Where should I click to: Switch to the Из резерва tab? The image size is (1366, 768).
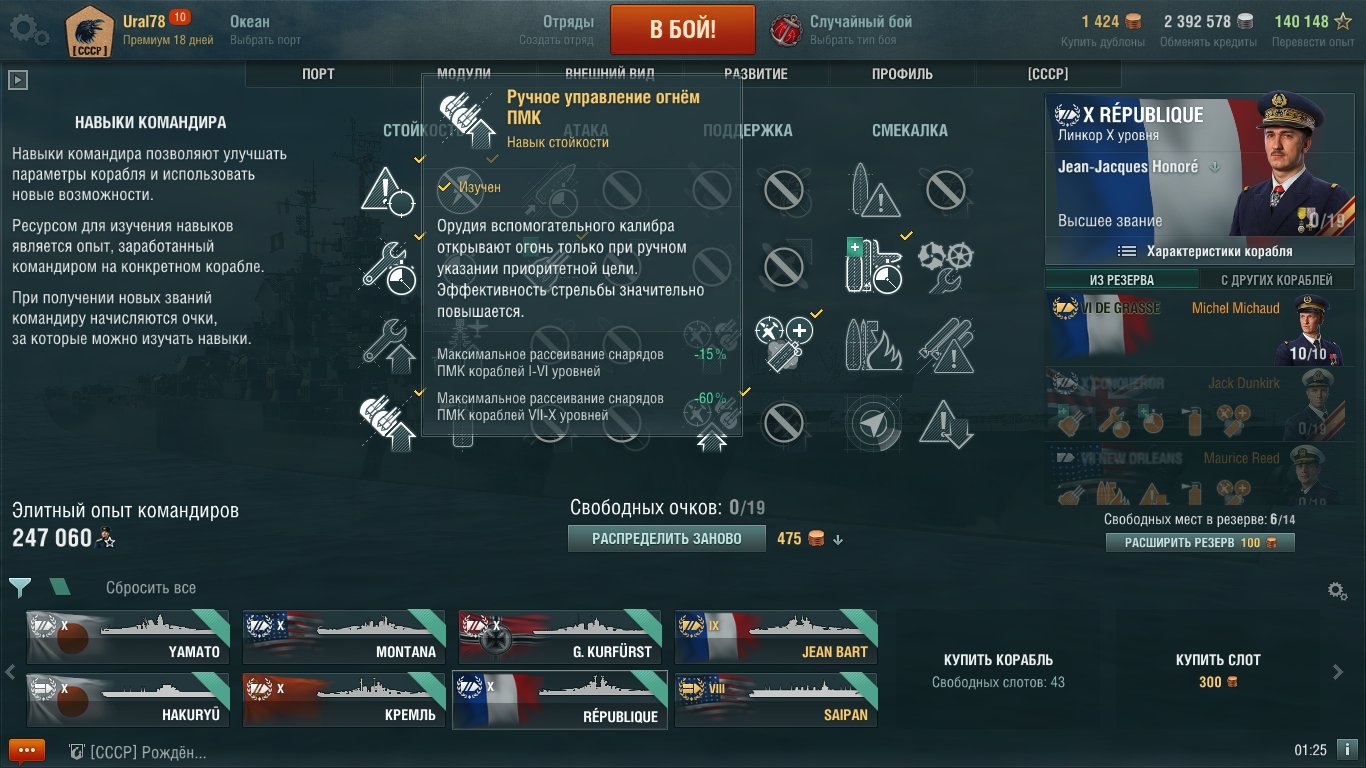click(x=1121, y=280)
